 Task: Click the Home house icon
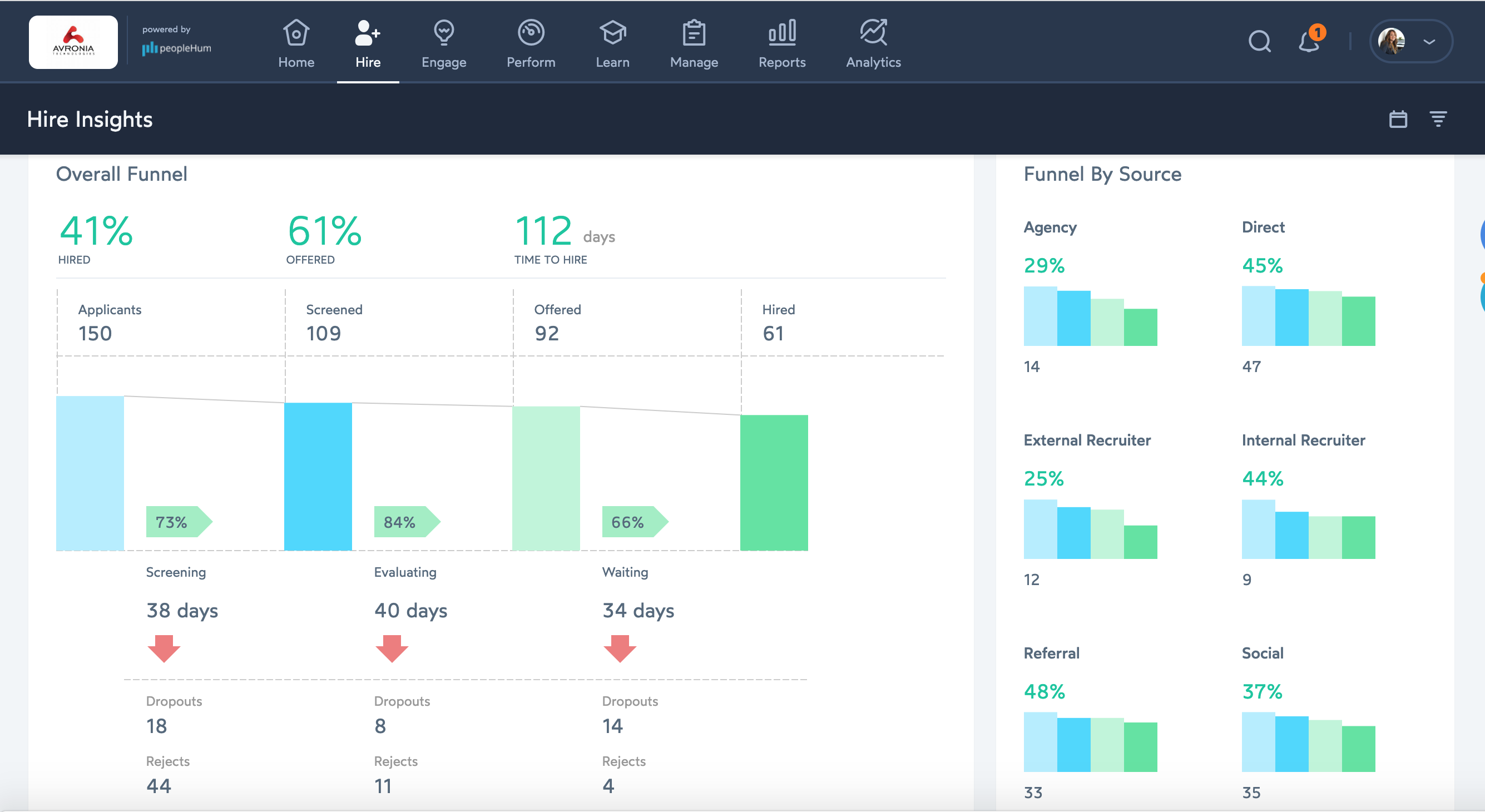(x=296, y=33)
